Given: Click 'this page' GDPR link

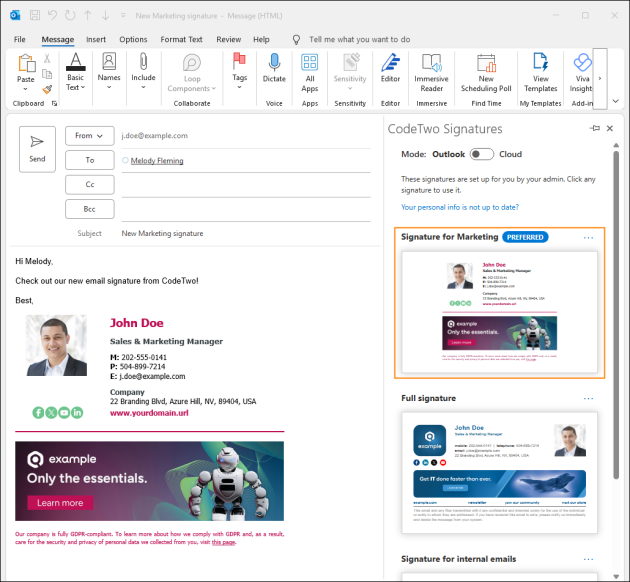Looking at the screenshot, I should pos(223,542).
